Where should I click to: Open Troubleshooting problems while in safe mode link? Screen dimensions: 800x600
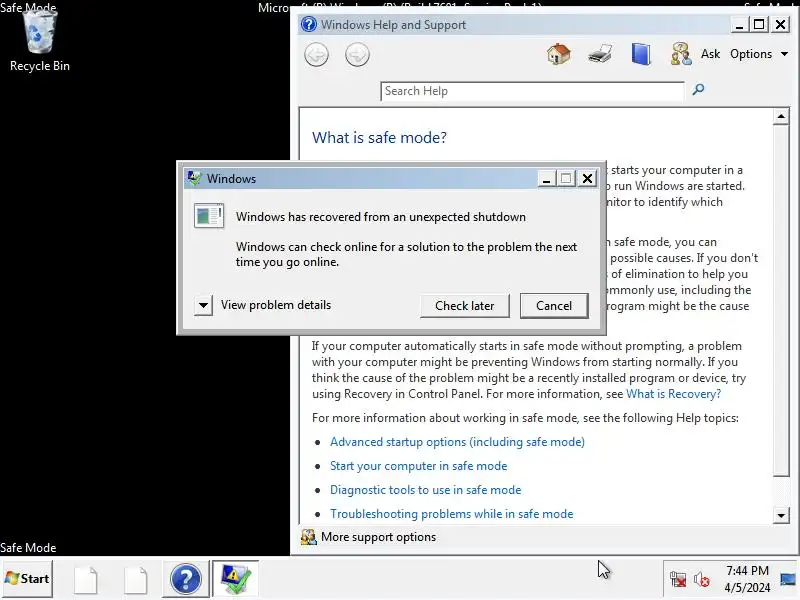[x=452, y=514]
